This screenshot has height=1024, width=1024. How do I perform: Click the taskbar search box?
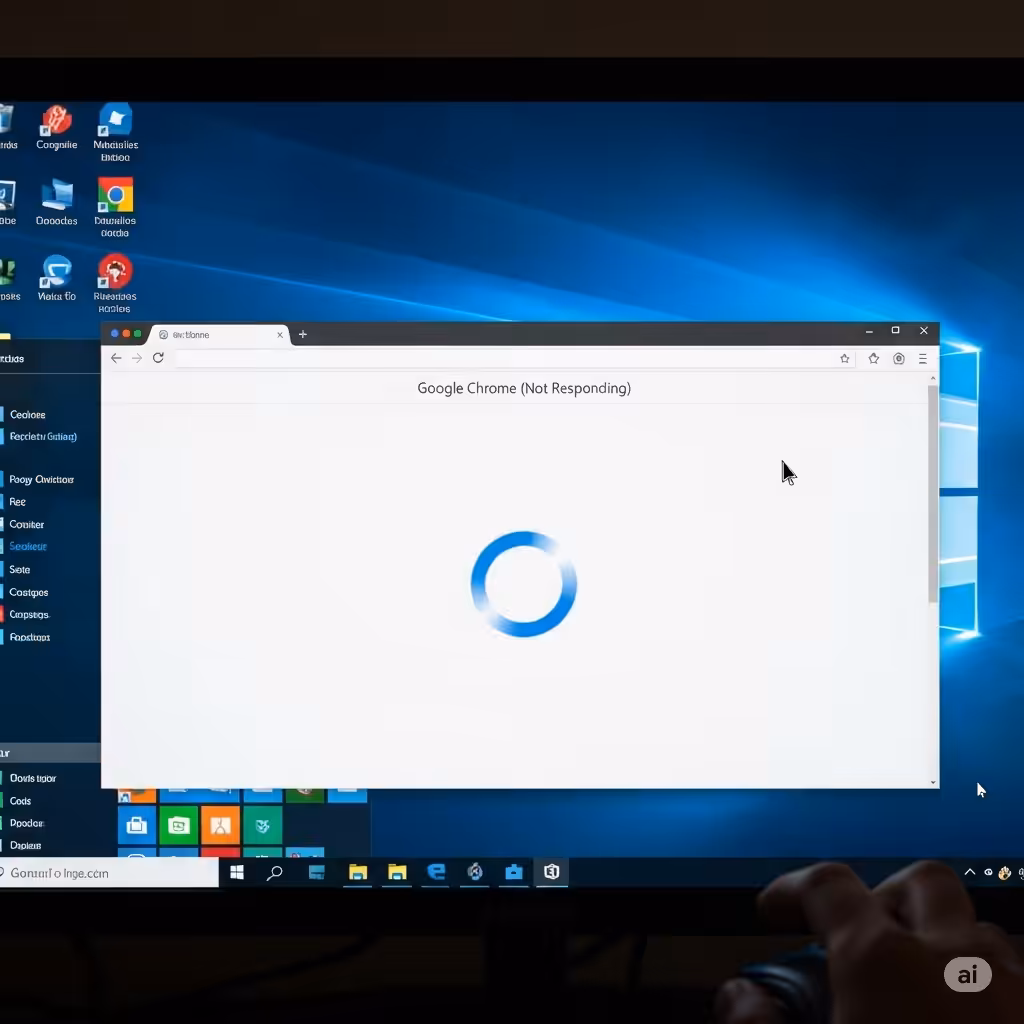click(x=108, y=873)
